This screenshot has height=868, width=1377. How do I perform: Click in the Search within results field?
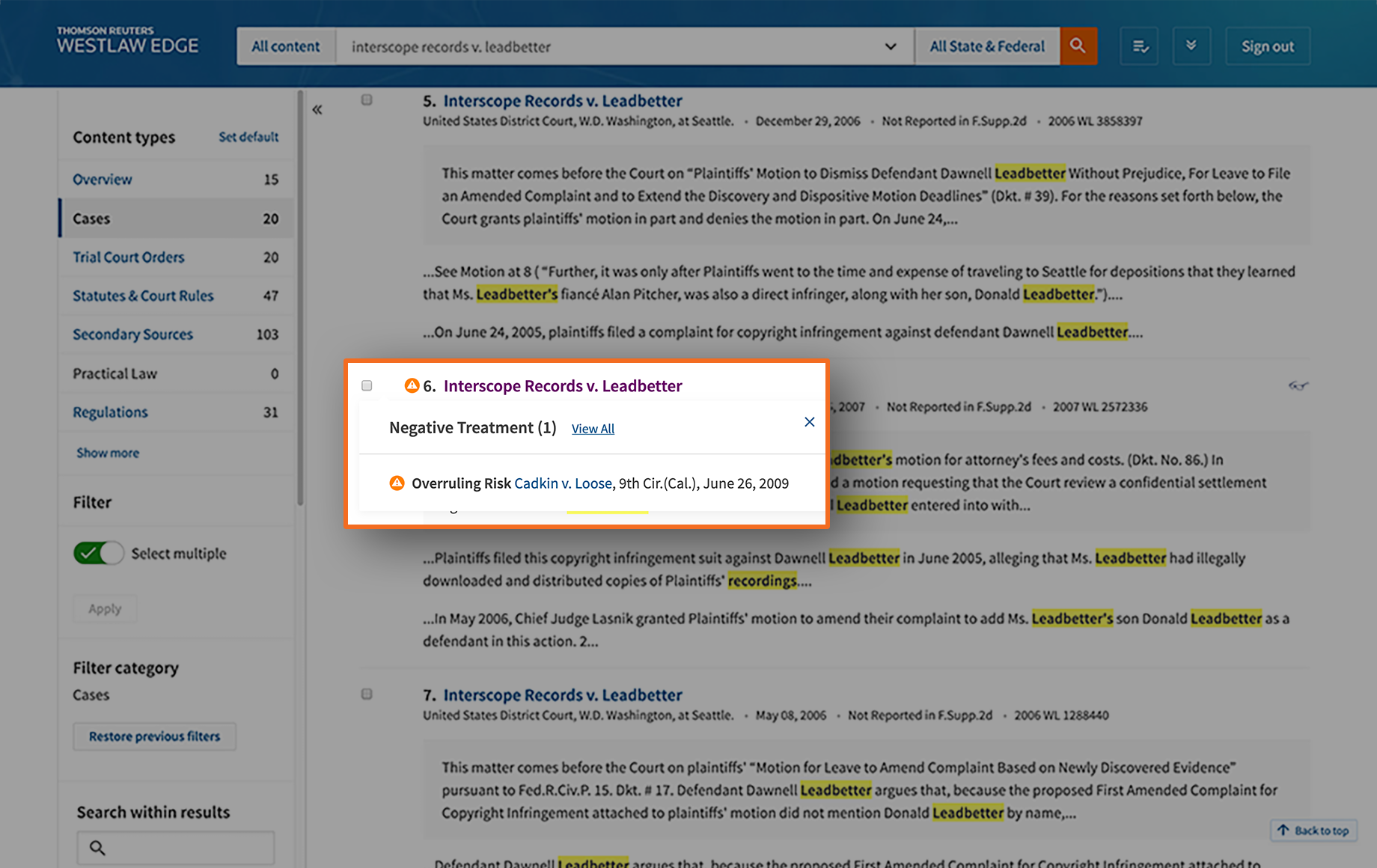(x=183, y=848)
